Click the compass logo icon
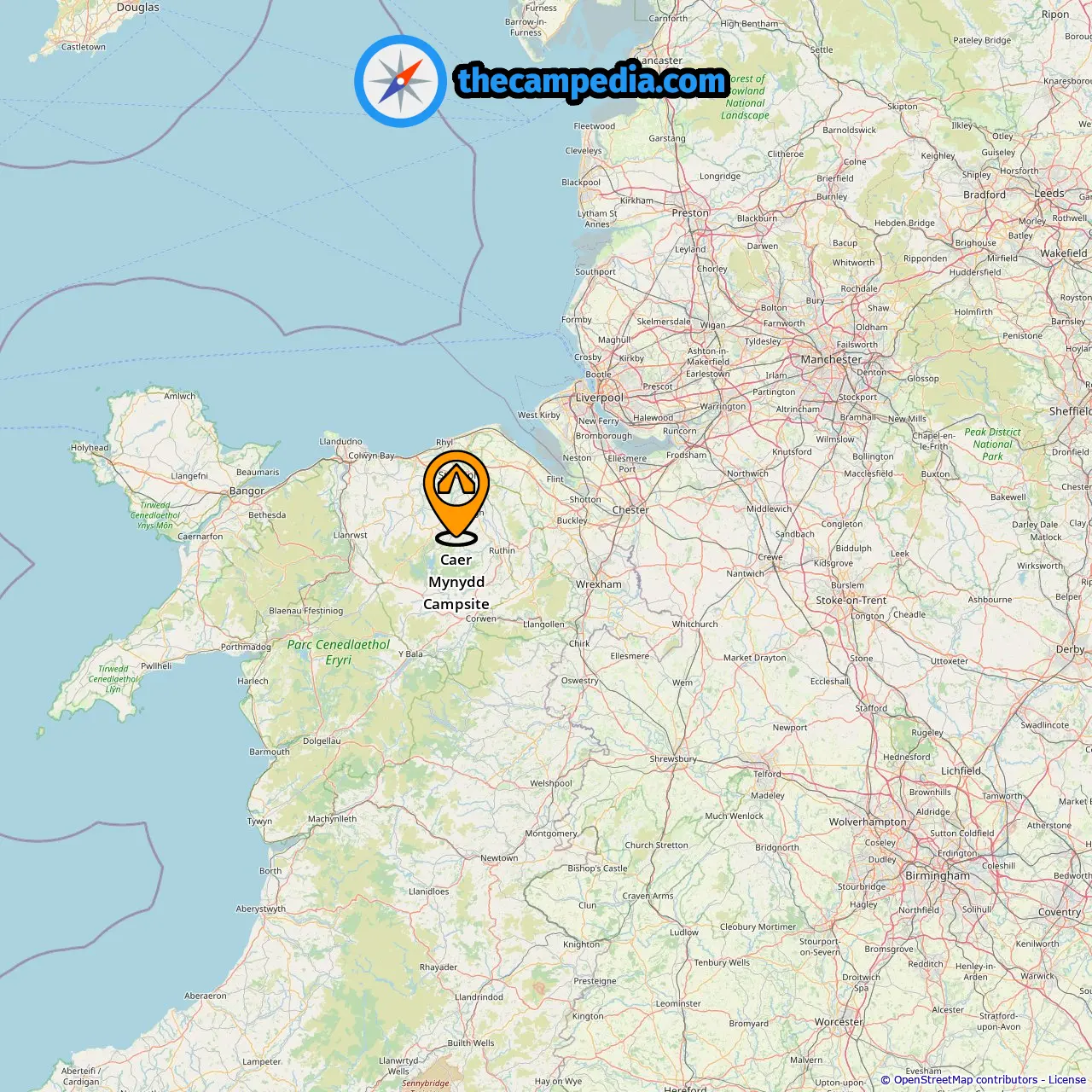The image size is (1092, 1092). point(400,81)
